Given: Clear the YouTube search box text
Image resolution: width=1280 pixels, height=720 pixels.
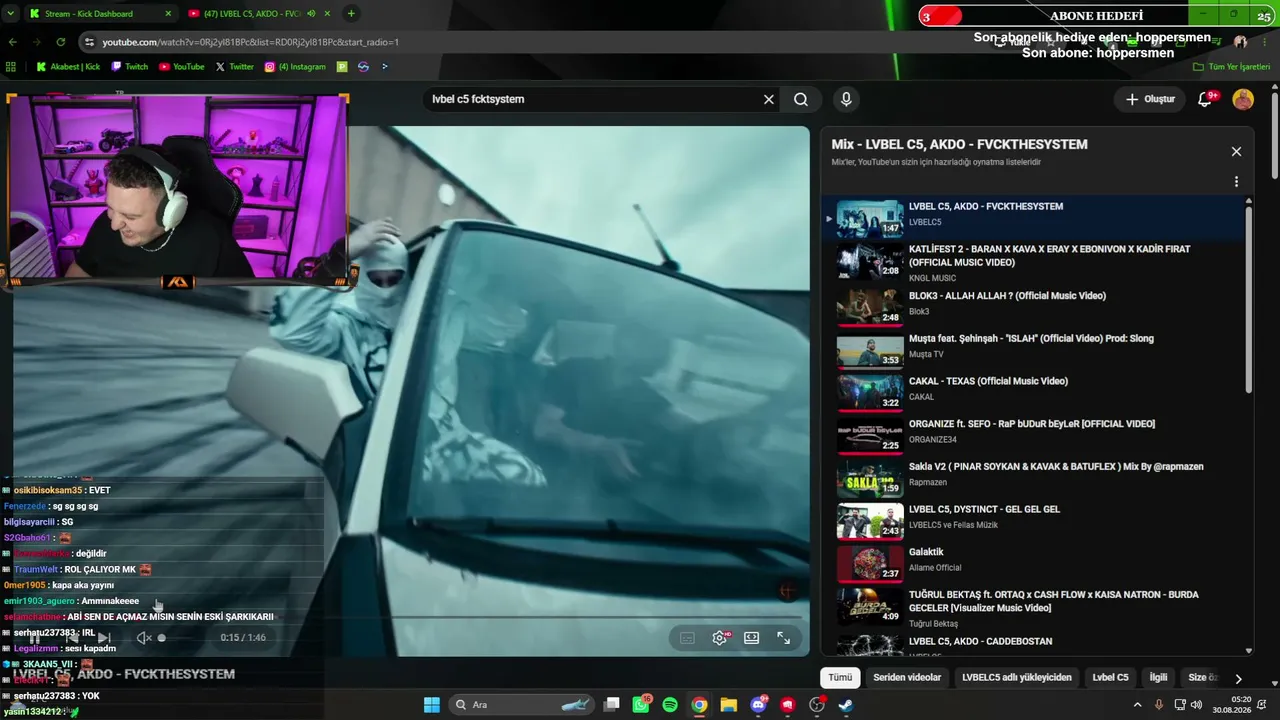Looking at the screenshot, I should [769, 99].
